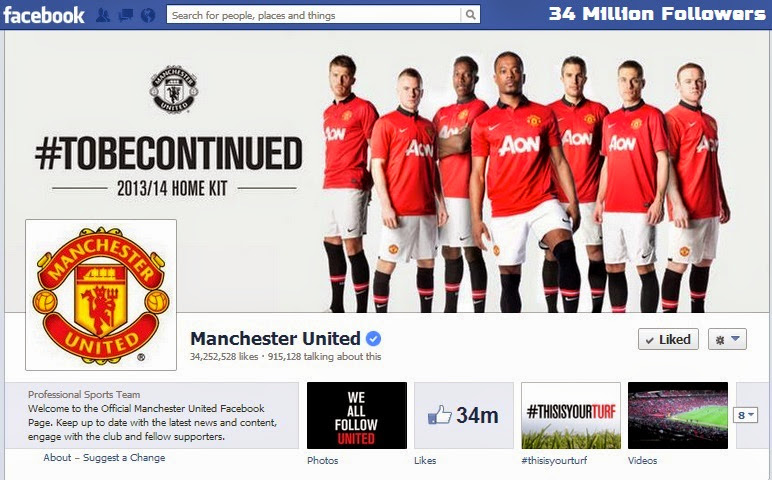The image size is (772, 480).
Task: Click the Facebook logo
Action: [x=43, y=15]
